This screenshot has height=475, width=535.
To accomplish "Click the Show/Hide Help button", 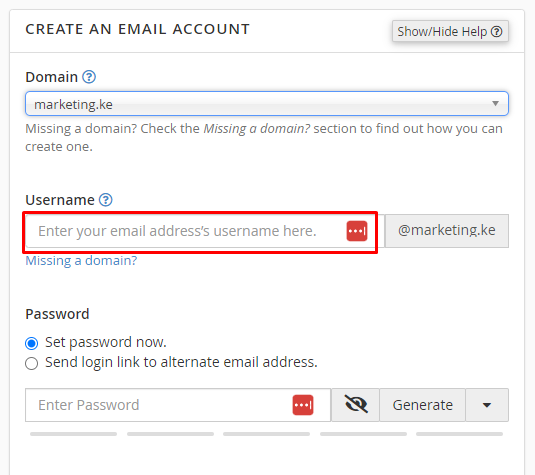I will pyautogui.click(x=450, y=31).
